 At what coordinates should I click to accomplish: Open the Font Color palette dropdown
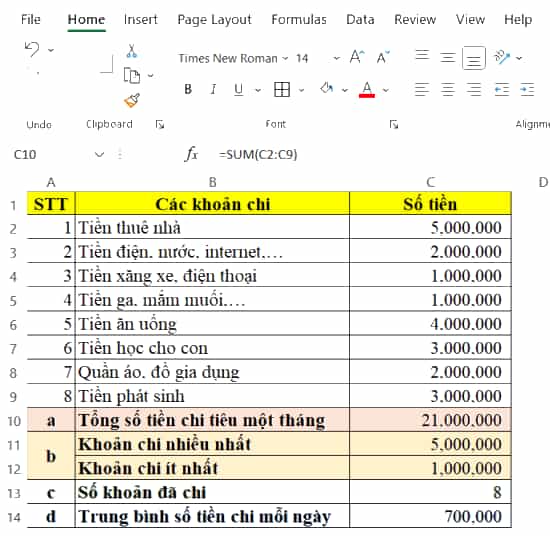(x=386, y=91)
